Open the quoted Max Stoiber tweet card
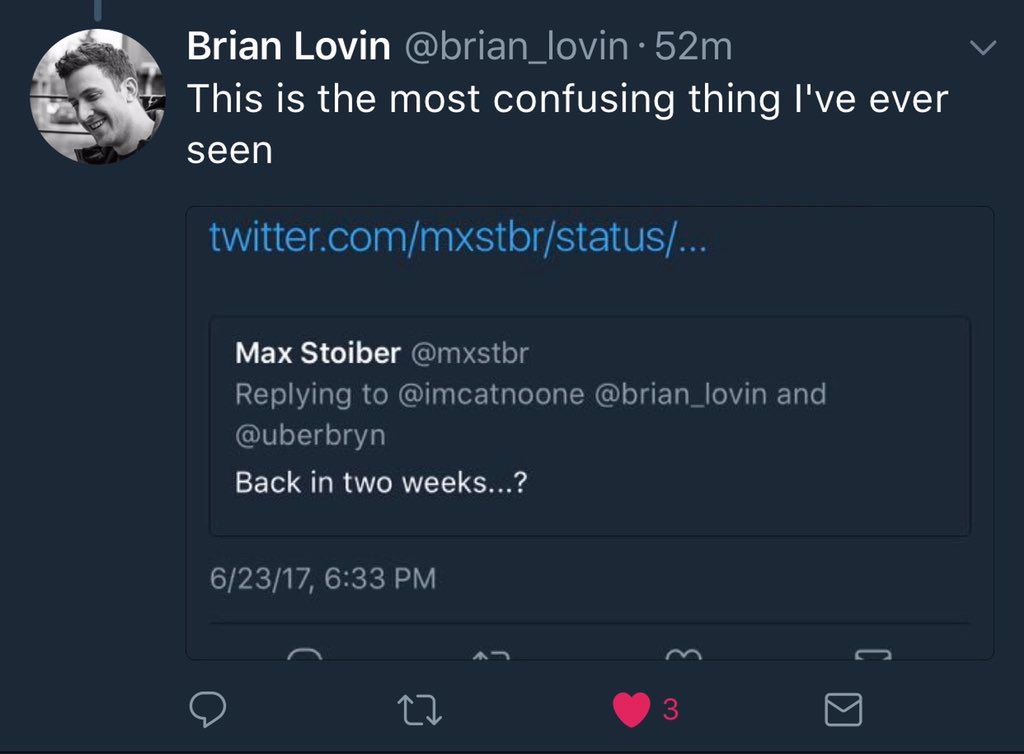The image size is (1024, 754). tap(590, 426)
